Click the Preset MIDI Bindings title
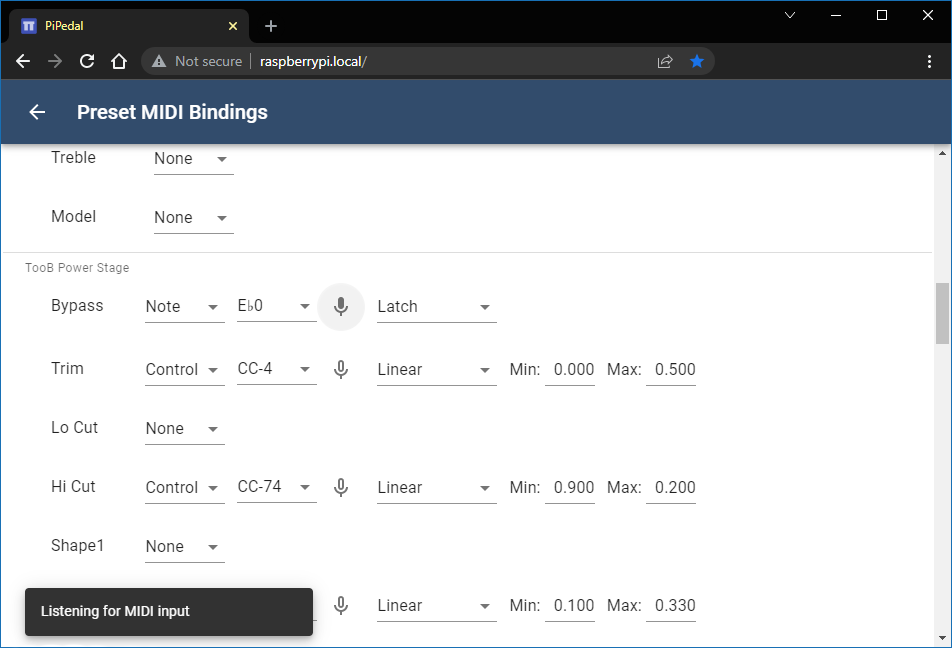The width and height of the screenshot is (952, 648). point(172,112)
